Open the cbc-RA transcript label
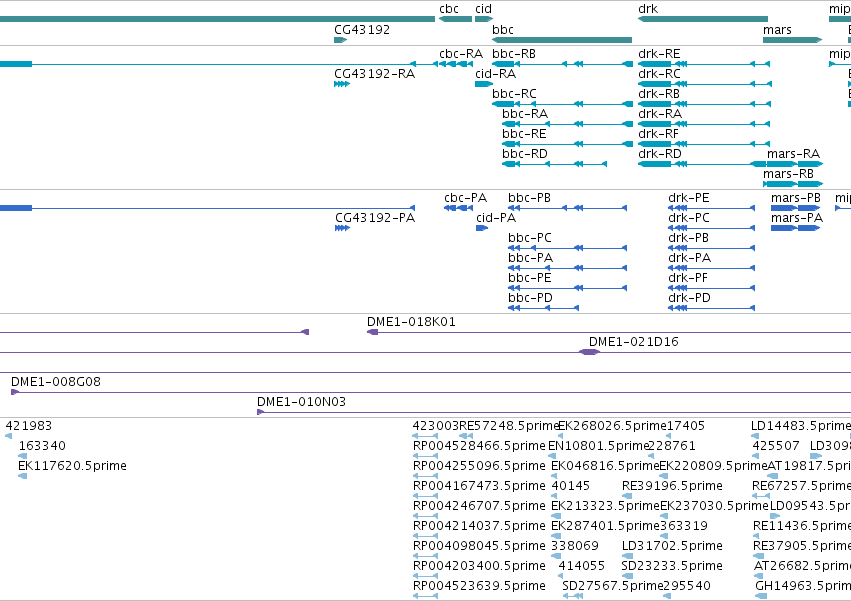The width and height of the screenshot is (851, 601). 461,54
